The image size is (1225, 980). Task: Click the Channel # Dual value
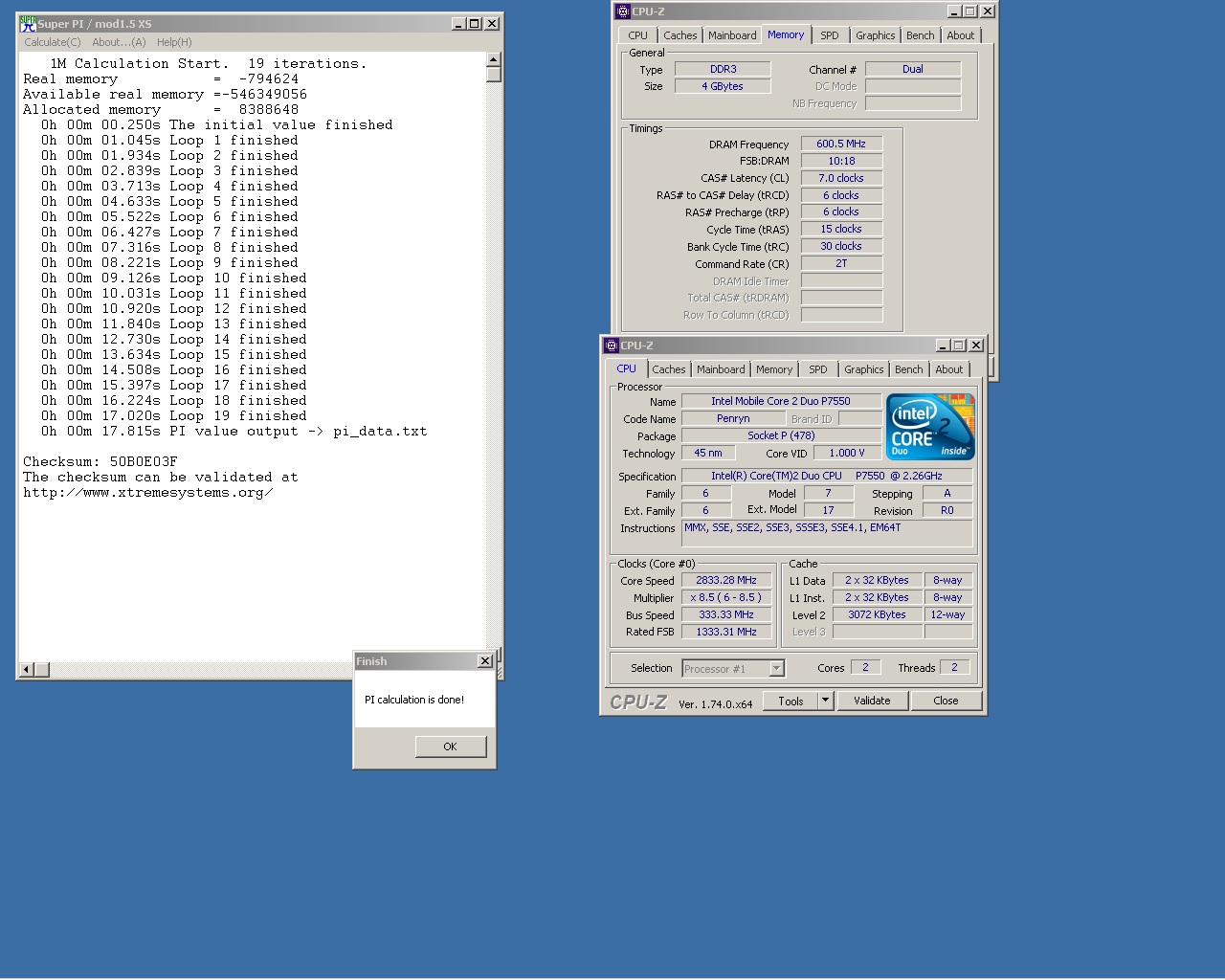click(x=913, y=69)
